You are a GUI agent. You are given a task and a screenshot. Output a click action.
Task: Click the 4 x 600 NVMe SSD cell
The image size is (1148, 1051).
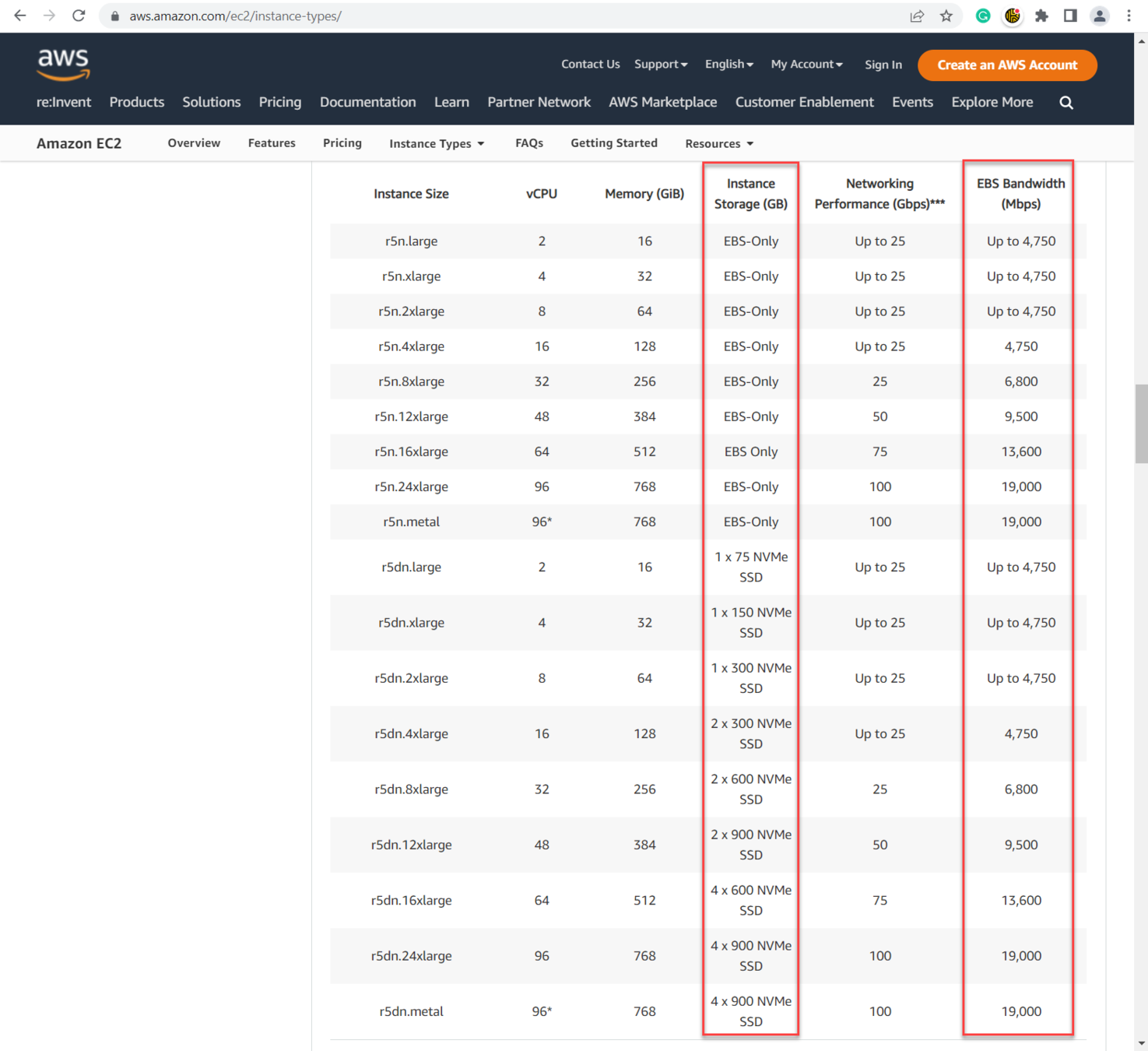tap(751, 900)
